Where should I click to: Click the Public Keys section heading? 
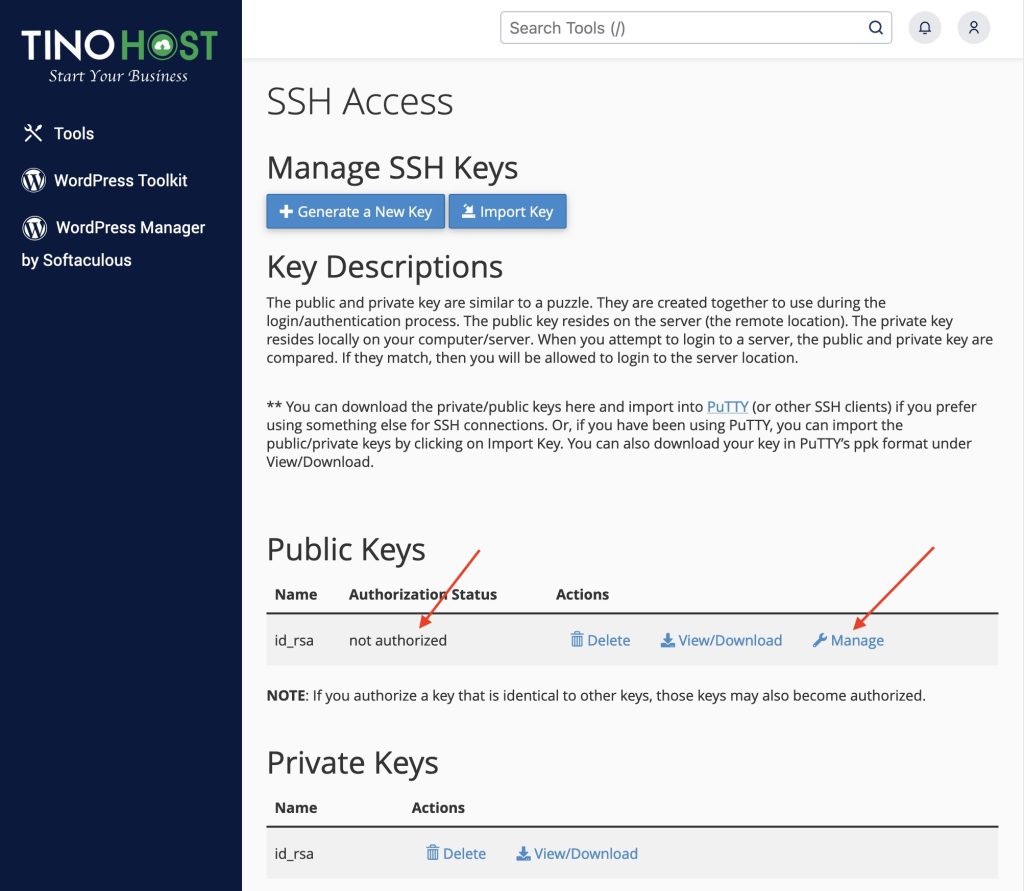(346, 549)
